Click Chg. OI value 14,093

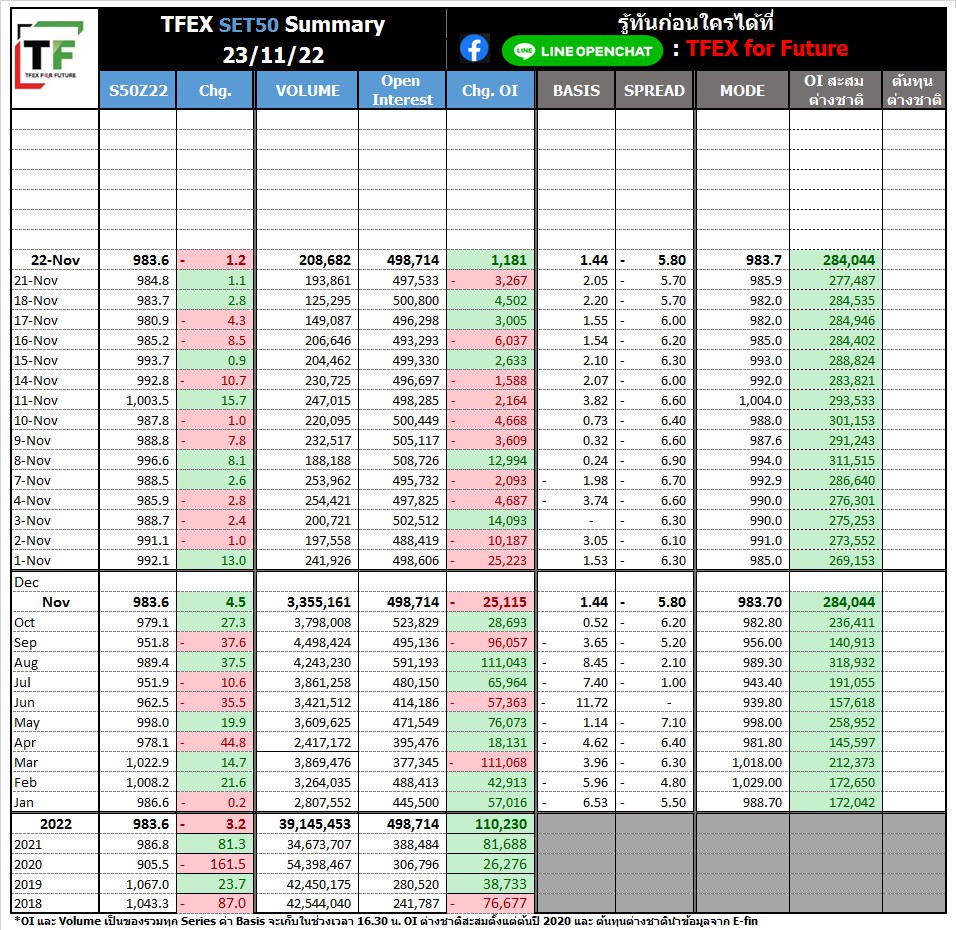pyautogui.click(x=507, y=521)
